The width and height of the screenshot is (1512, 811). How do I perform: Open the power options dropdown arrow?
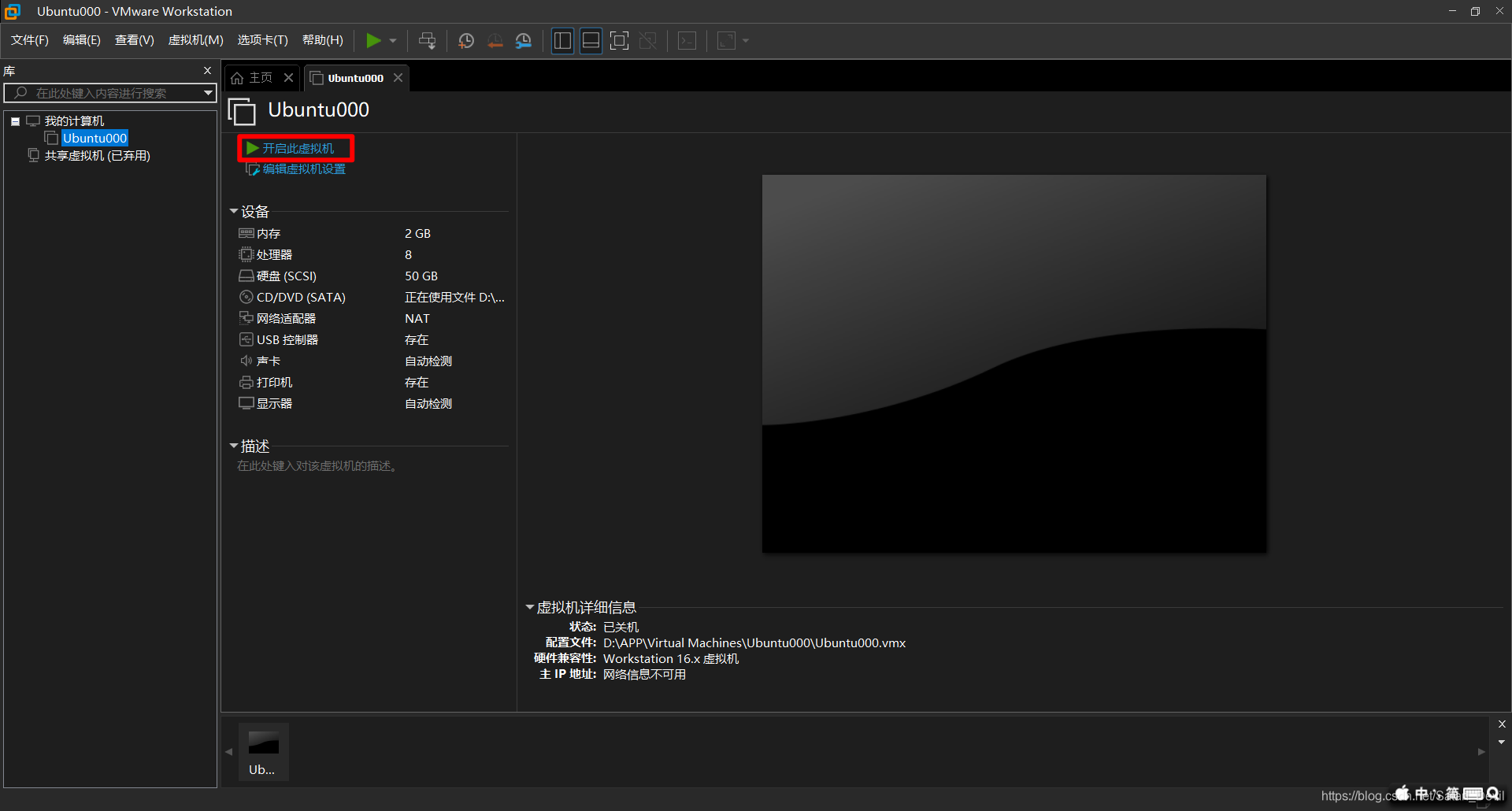[393, 40]
